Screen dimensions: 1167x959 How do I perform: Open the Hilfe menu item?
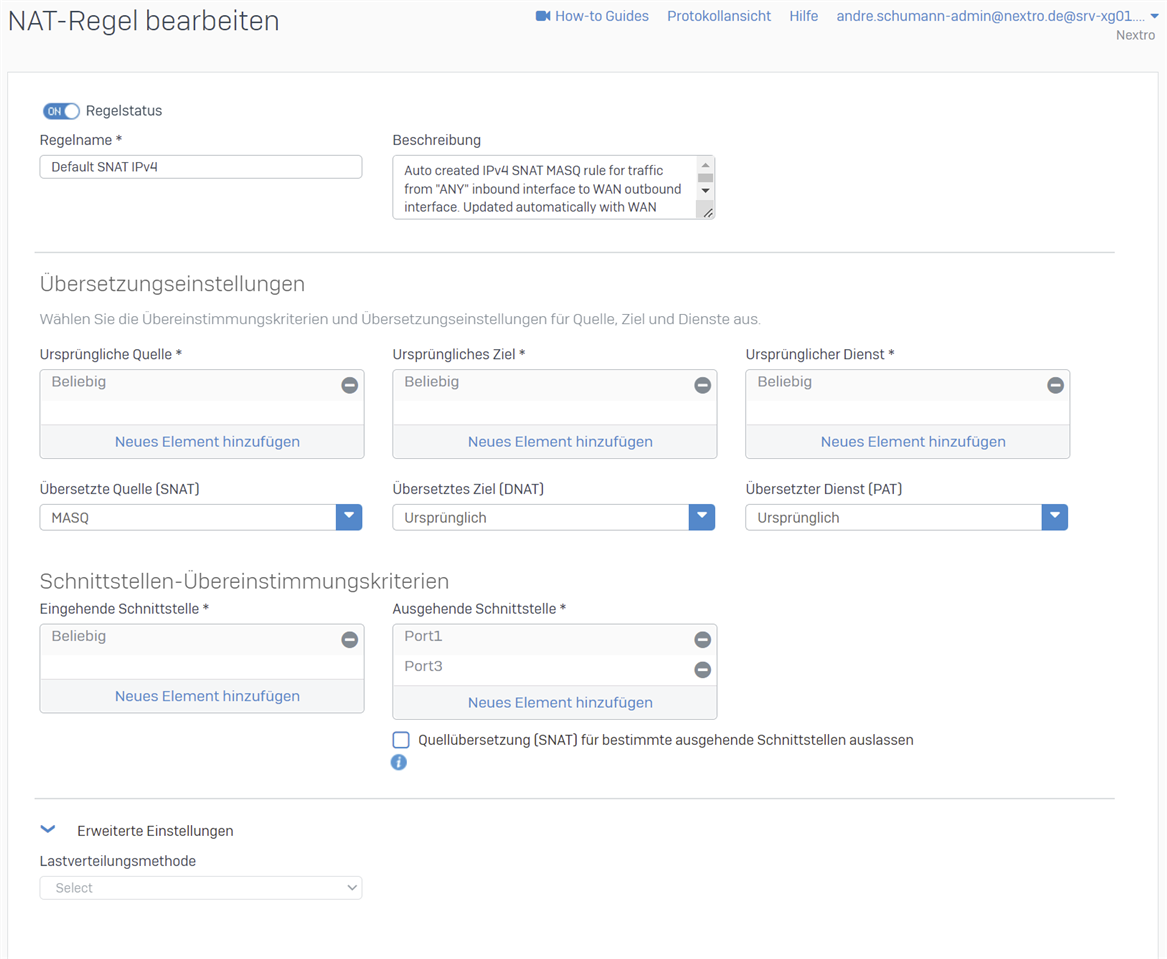[803, 16]
